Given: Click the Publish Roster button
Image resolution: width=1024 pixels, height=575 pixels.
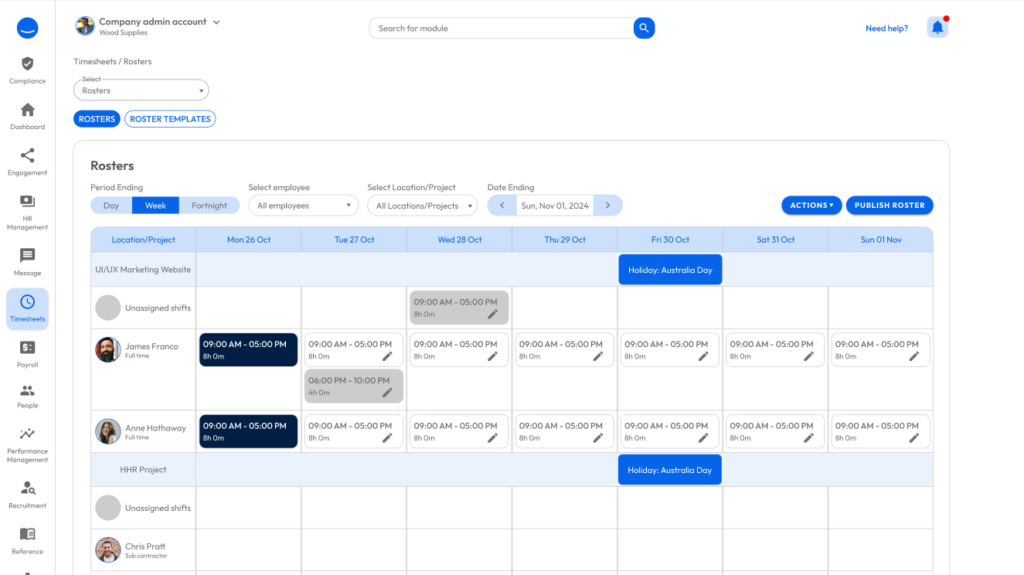Looking at the screenshot, I should [x=889, y=205].
